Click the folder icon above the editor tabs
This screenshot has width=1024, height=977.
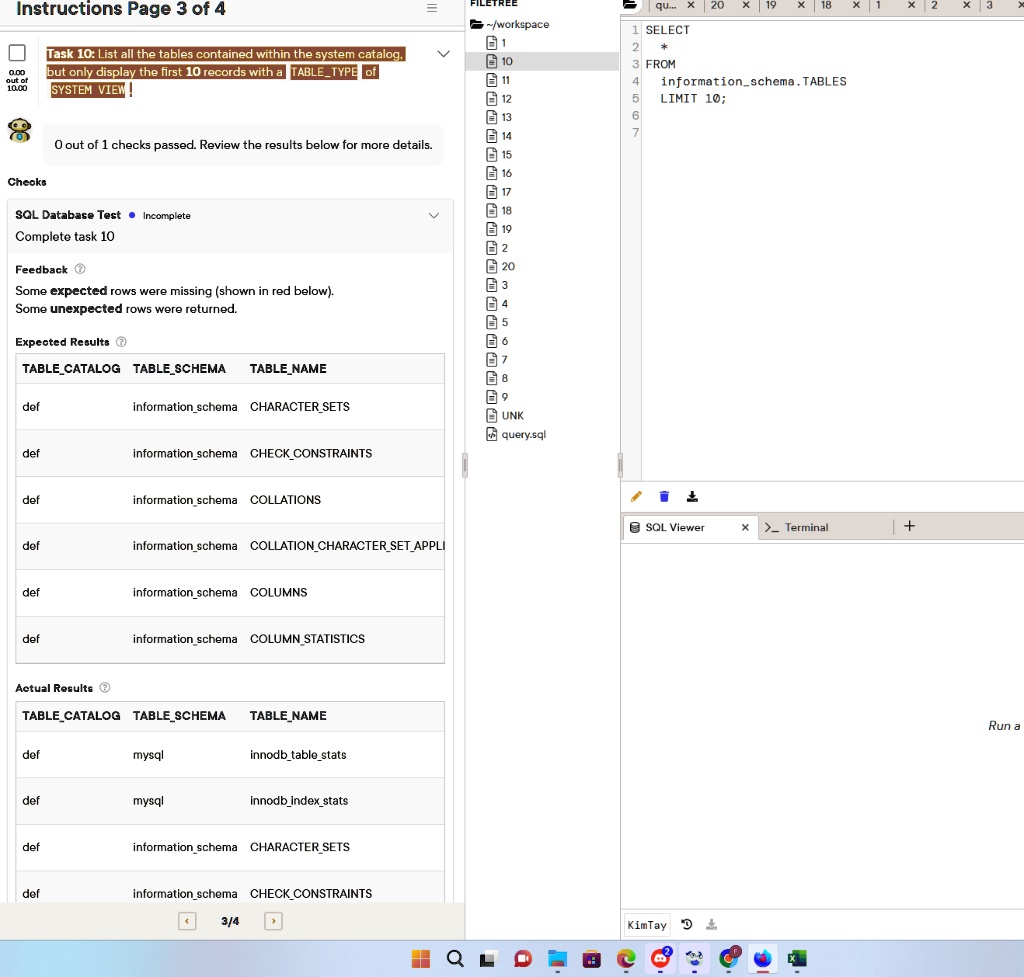tap(629, 5)
